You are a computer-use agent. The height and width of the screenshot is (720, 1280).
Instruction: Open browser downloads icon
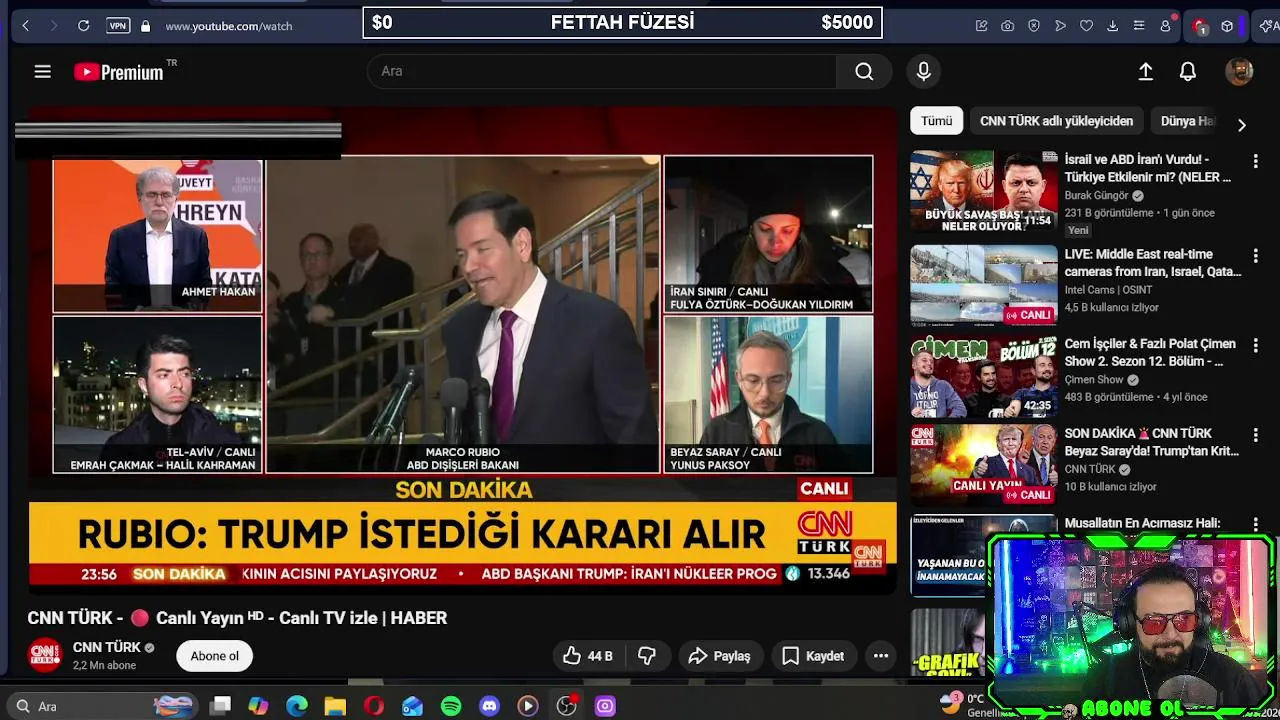click(1113, 26)
